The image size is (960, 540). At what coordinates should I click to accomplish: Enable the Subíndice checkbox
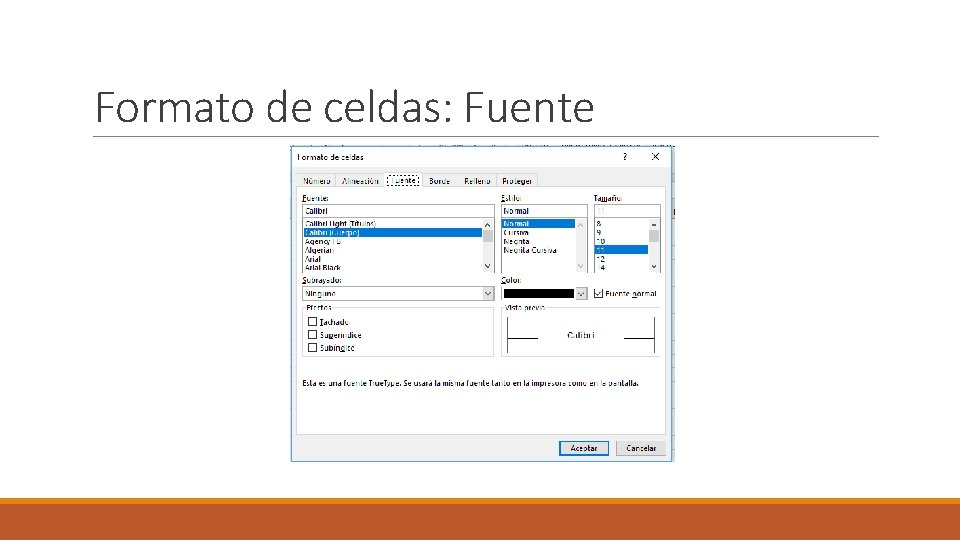click(x=312, y=348)
